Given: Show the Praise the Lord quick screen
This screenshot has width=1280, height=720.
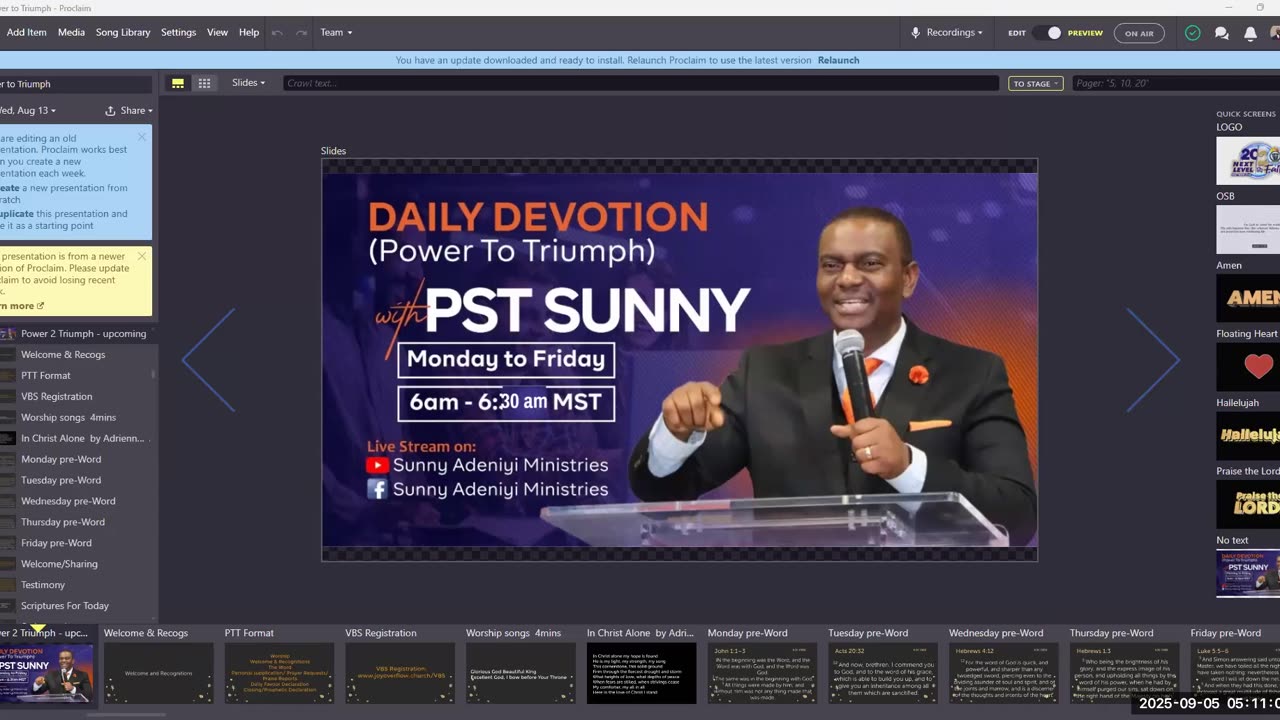Looking at the screenshot, I should pyautogui.click(x=1248, y=504).
